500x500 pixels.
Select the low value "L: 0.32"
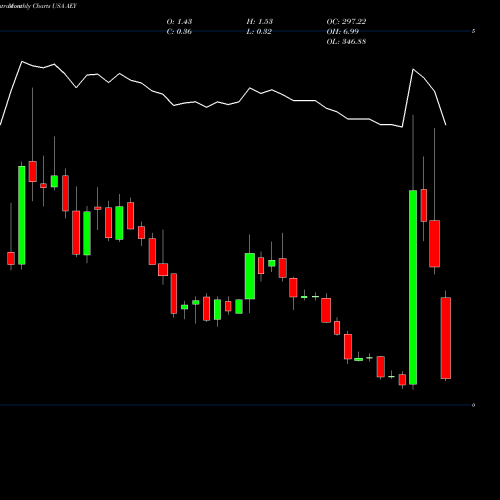tap(259, 31)
